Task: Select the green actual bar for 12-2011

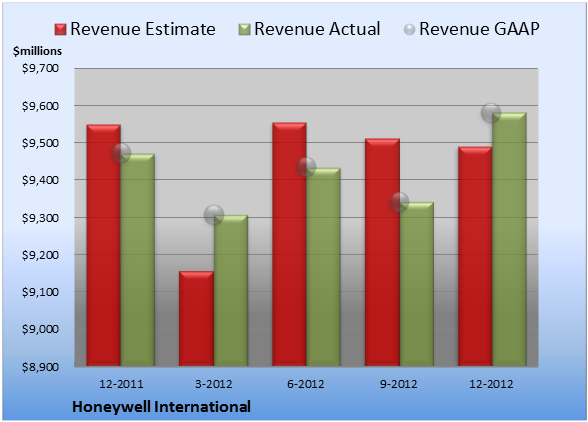Action: [138, 260]
